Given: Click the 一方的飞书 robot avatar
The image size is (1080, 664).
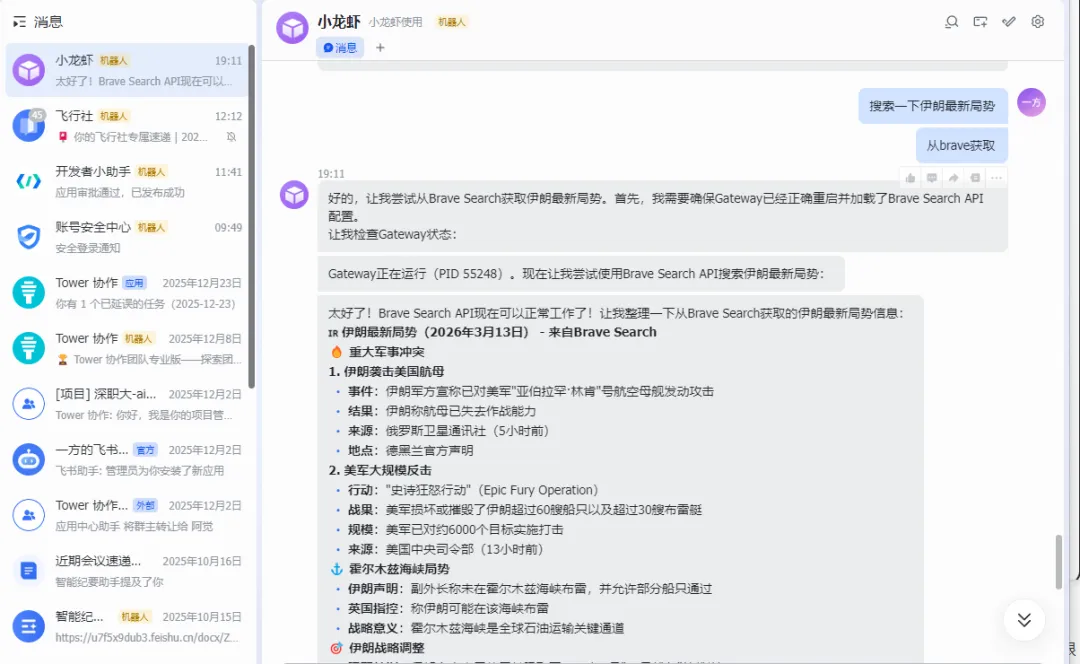Looking at the screenshot, I should (x=29, y=459).
